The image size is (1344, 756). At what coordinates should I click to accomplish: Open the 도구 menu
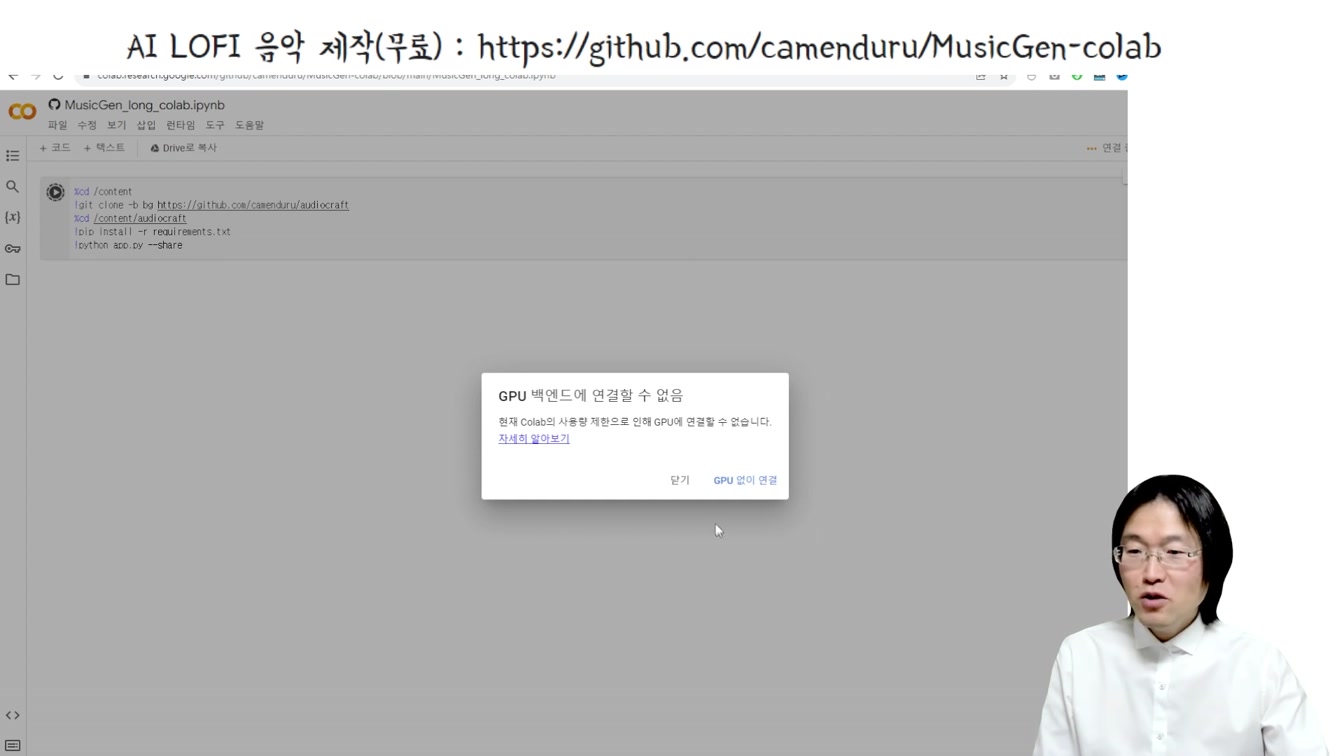(215, 125)
